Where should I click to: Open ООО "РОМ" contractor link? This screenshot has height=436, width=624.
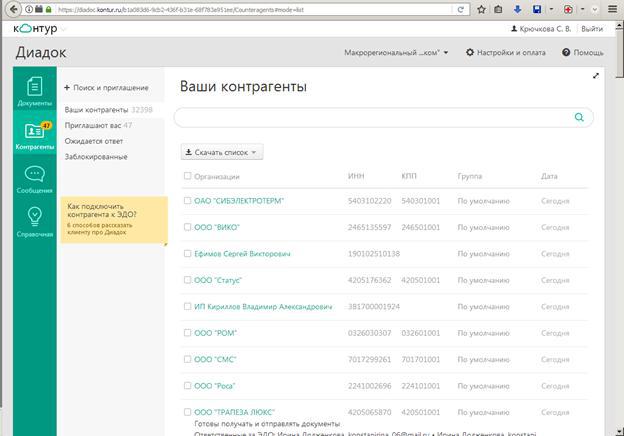(215, 333)
